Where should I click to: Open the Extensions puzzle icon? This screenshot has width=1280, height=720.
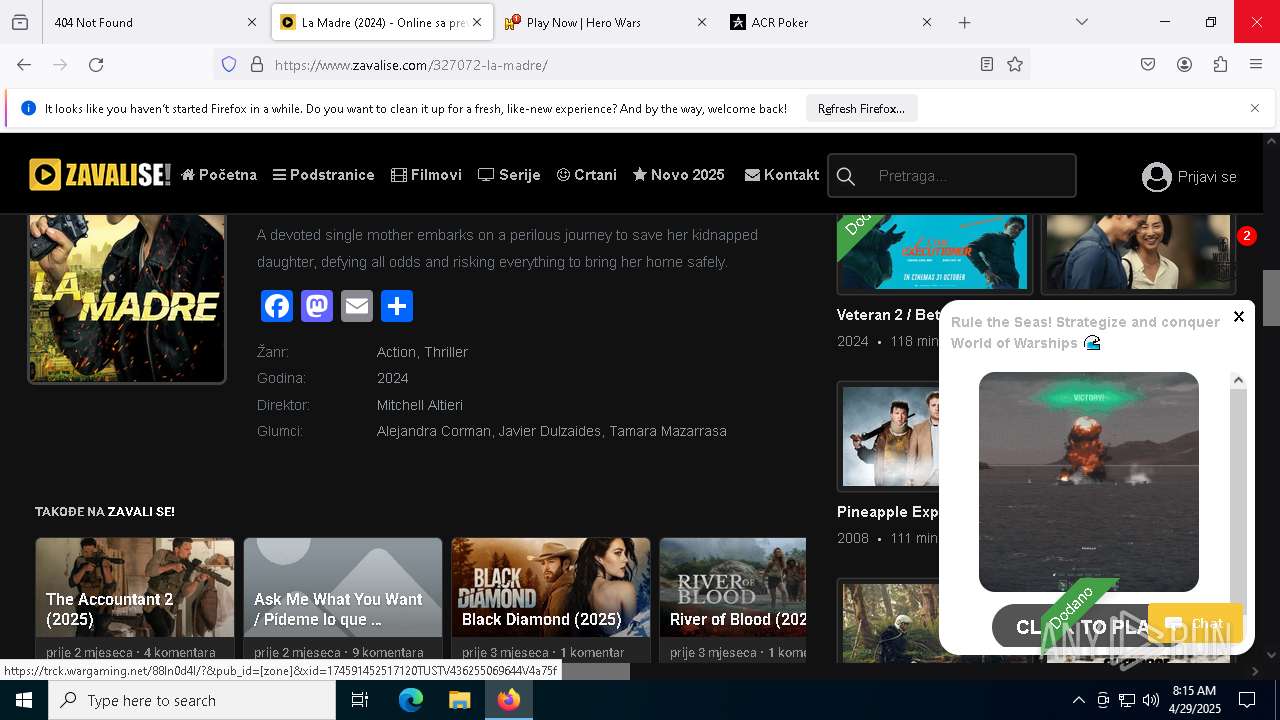tap(1220, 64)
